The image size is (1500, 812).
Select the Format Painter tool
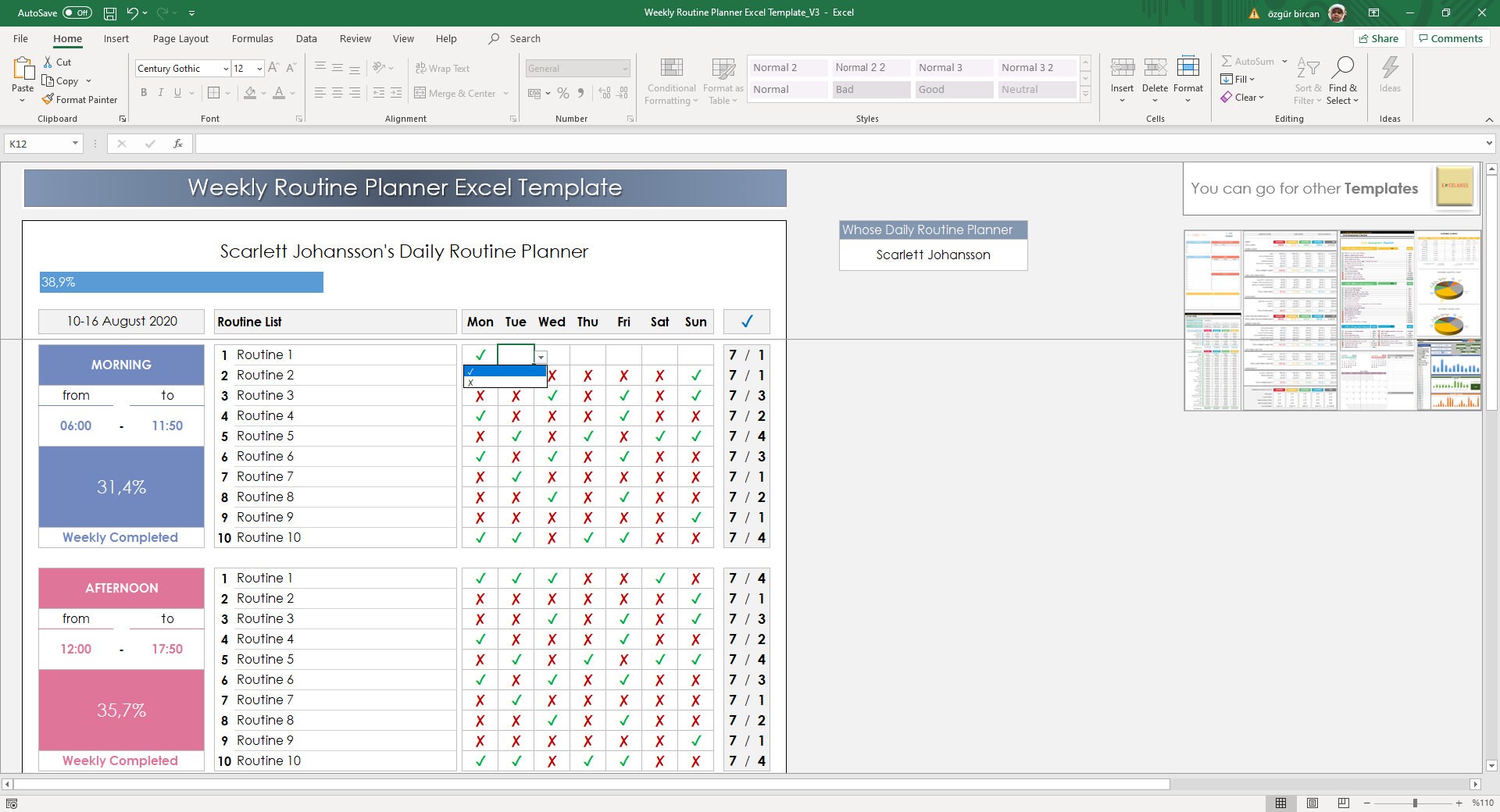click(x=80, y=99)
